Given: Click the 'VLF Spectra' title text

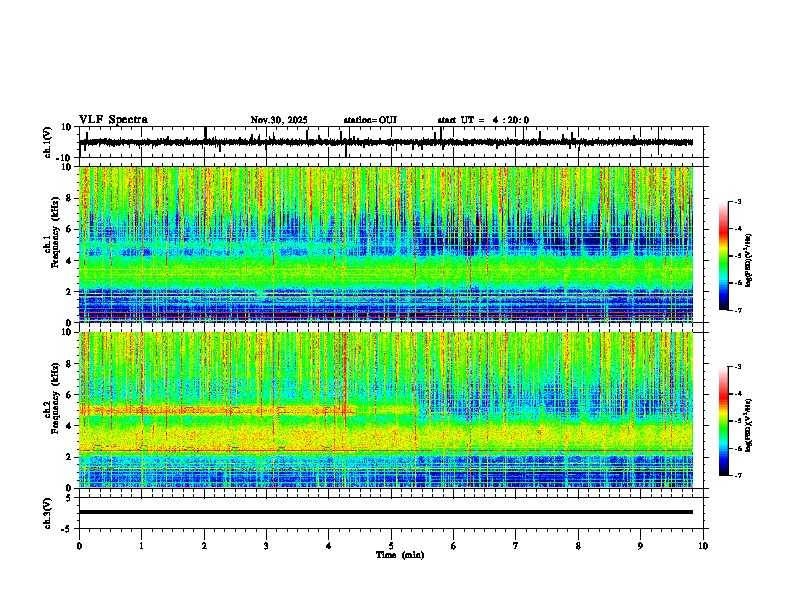Looking at the screenshot, I should click(x=113, y=120).
